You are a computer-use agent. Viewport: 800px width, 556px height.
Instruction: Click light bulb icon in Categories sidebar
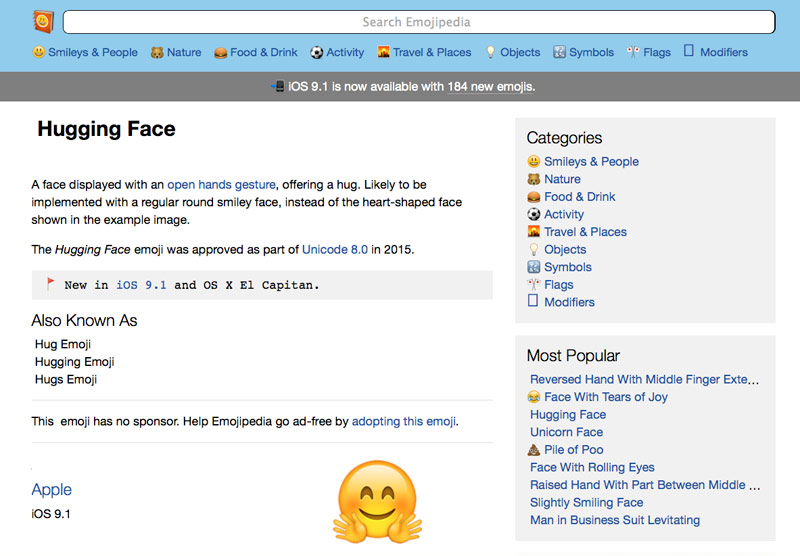[x=534, y=249]
